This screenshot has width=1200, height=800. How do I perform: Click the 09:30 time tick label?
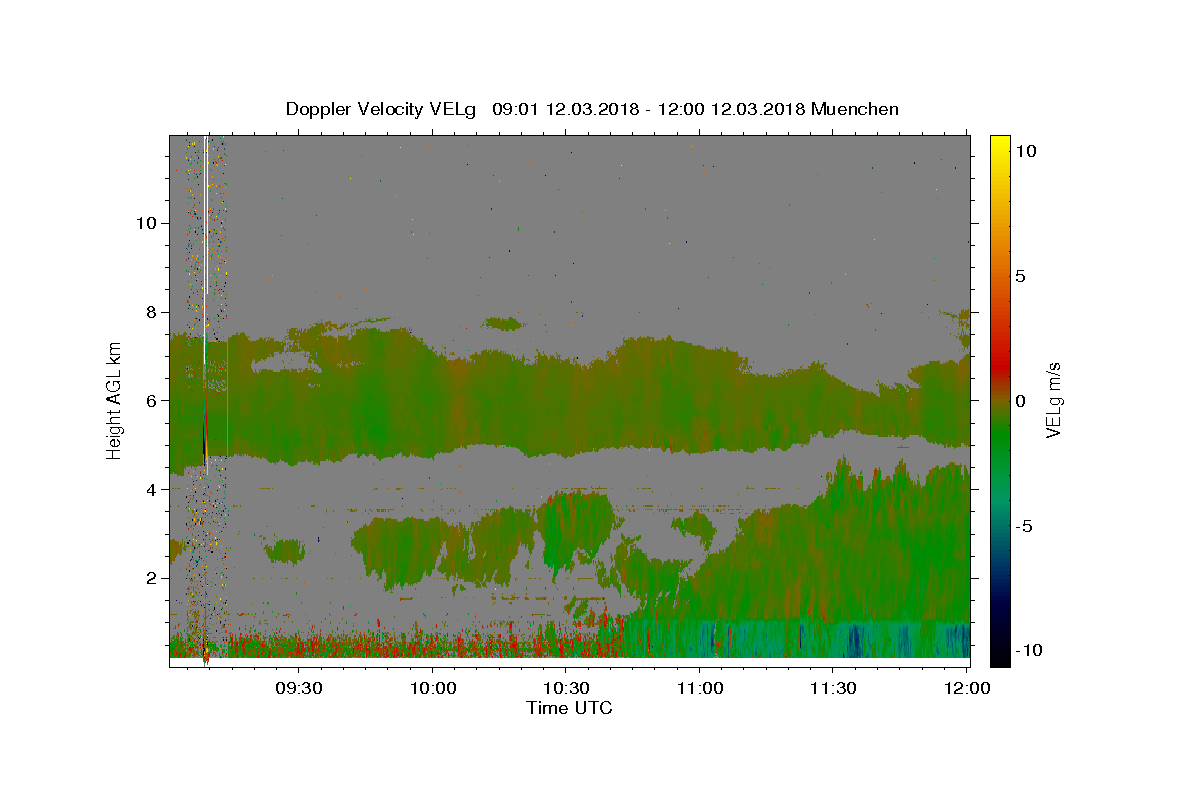[298, 689]
